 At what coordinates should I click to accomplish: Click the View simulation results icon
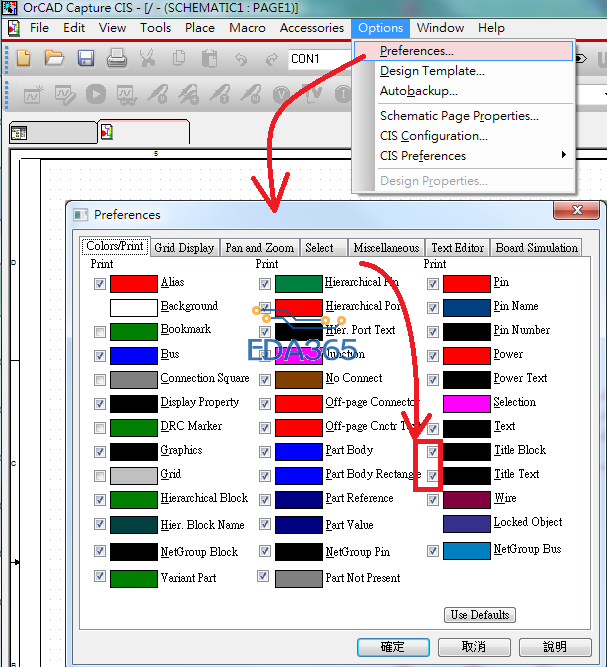point(127,95)
